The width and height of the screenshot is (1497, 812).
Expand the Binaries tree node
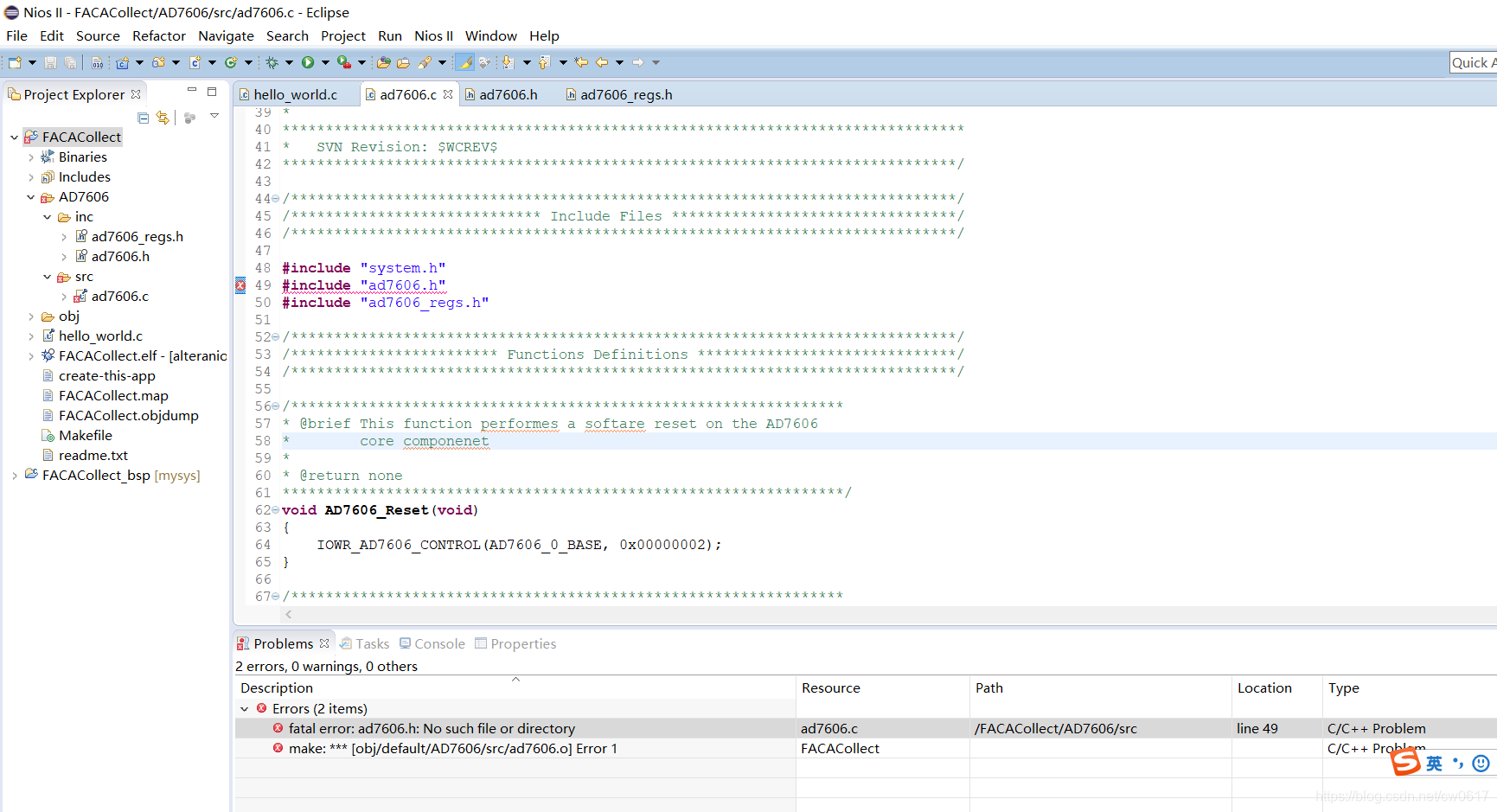click(31, 157)
